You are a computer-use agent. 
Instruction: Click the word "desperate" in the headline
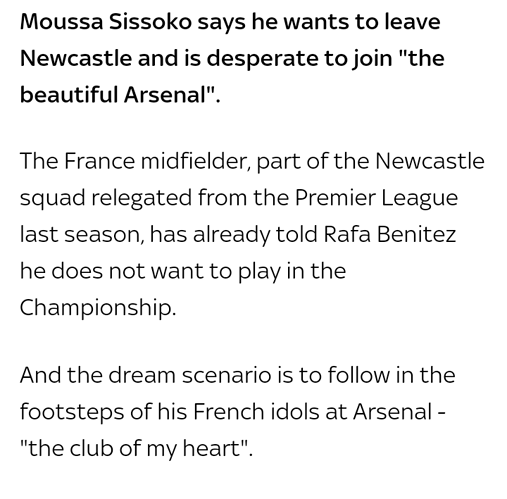263,59
